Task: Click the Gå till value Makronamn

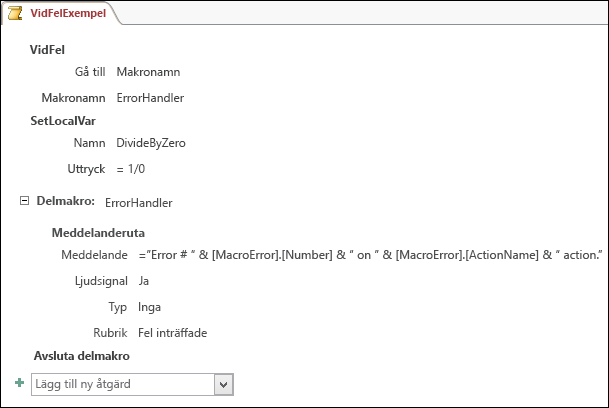Action: [148, 72]
